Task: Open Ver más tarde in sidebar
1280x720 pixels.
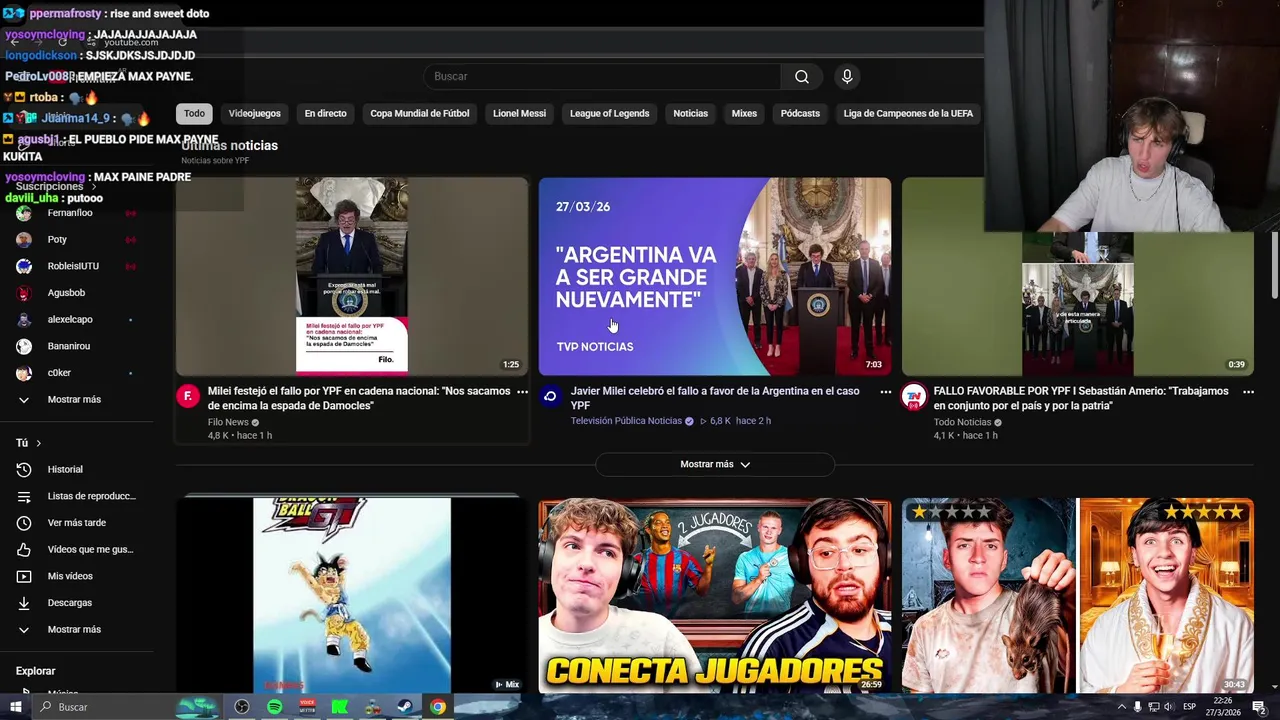Action: coord(78,523)
